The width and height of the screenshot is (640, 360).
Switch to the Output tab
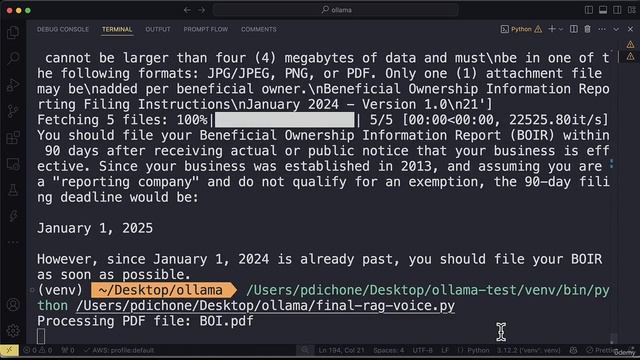(158, 29)
